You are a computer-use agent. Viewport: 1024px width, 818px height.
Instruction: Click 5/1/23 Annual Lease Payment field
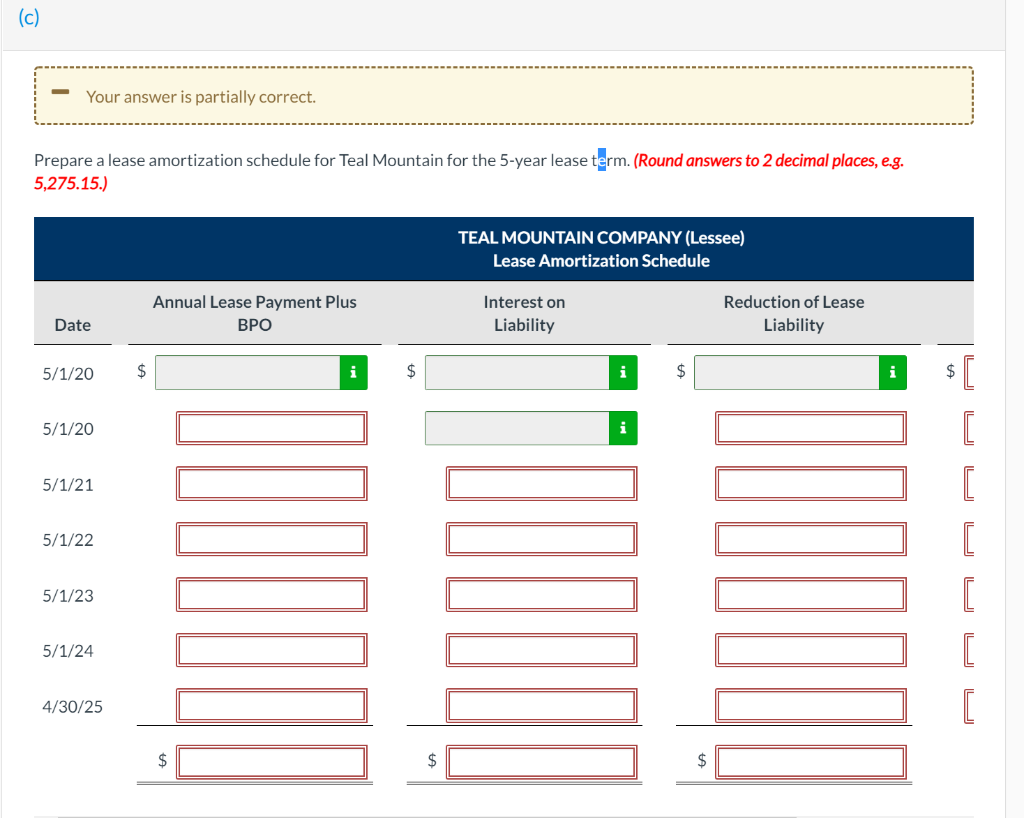[272, 595]
